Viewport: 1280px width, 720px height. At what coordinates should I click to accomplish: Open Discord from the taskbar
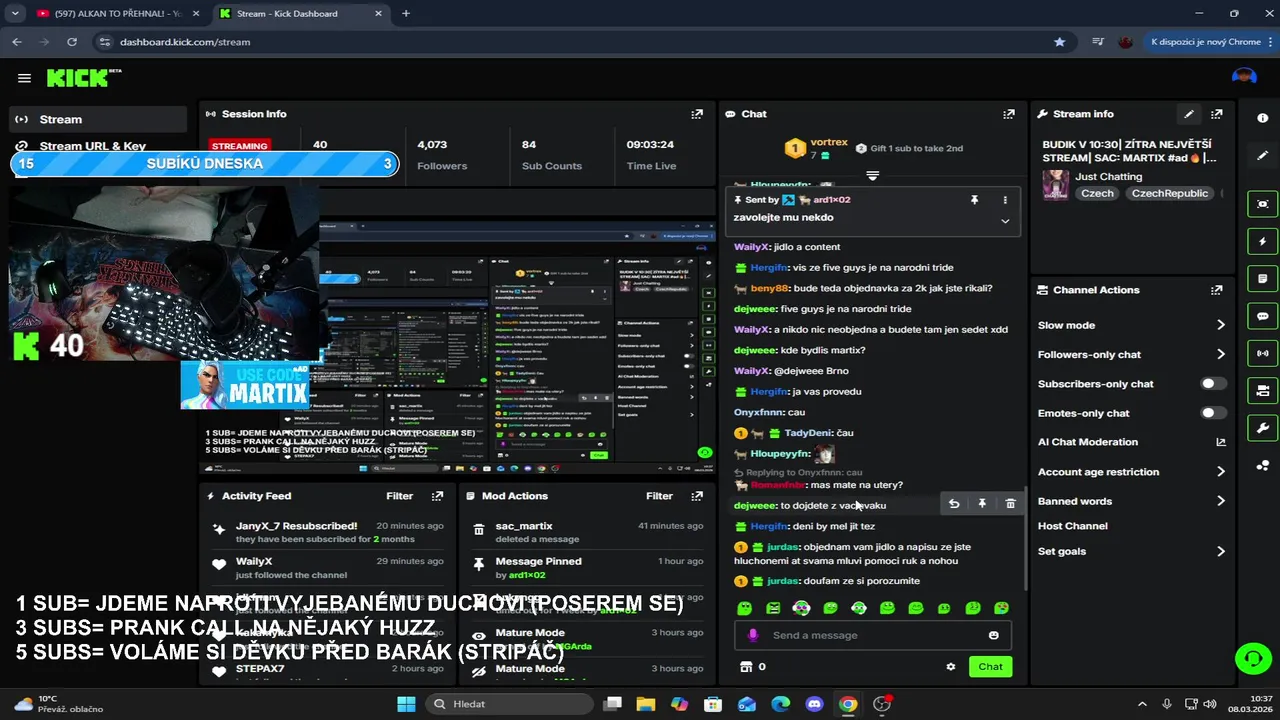[x=814, y=704]
